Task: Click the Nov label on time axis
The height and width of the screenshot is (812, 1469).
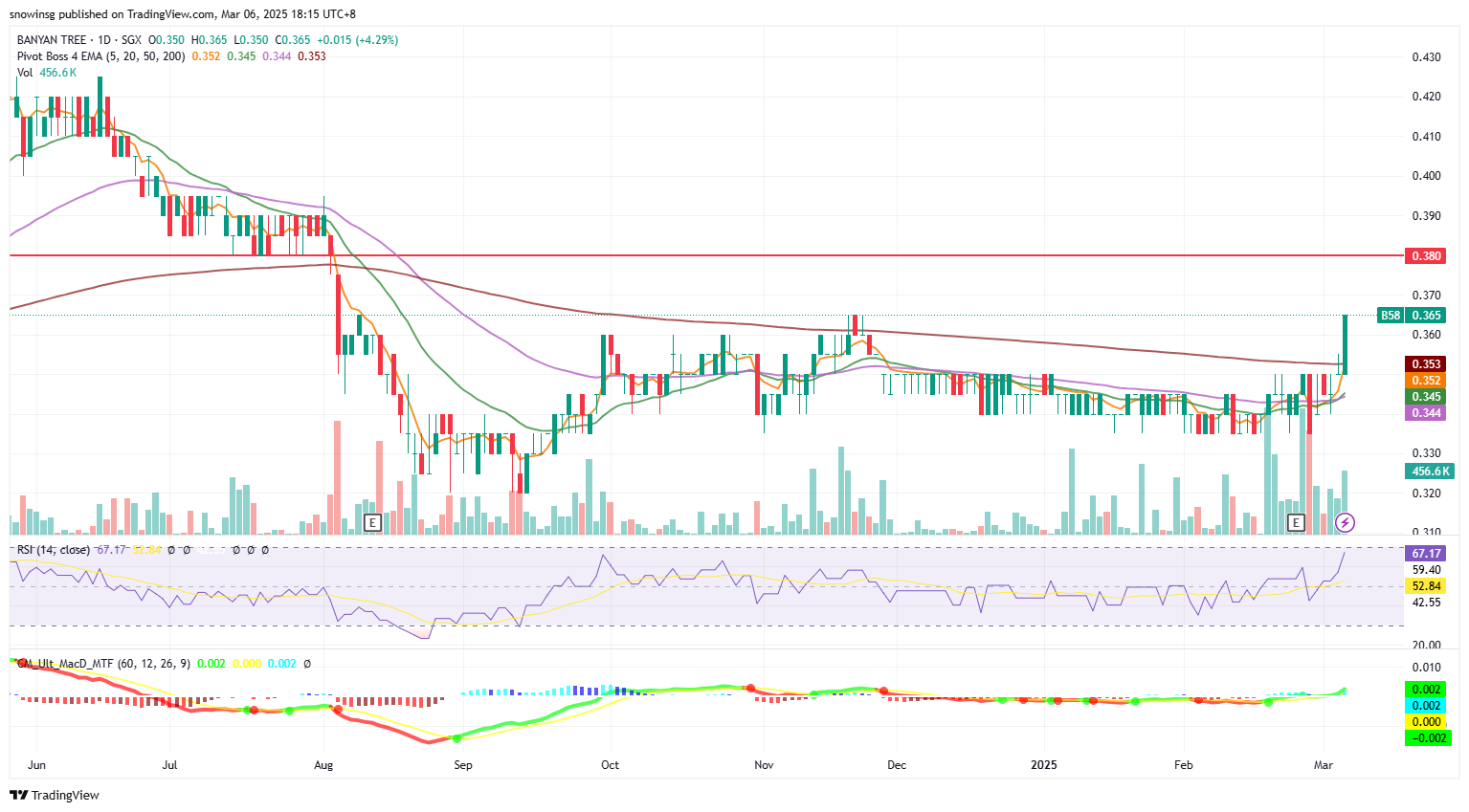Action: click(764, 764)
